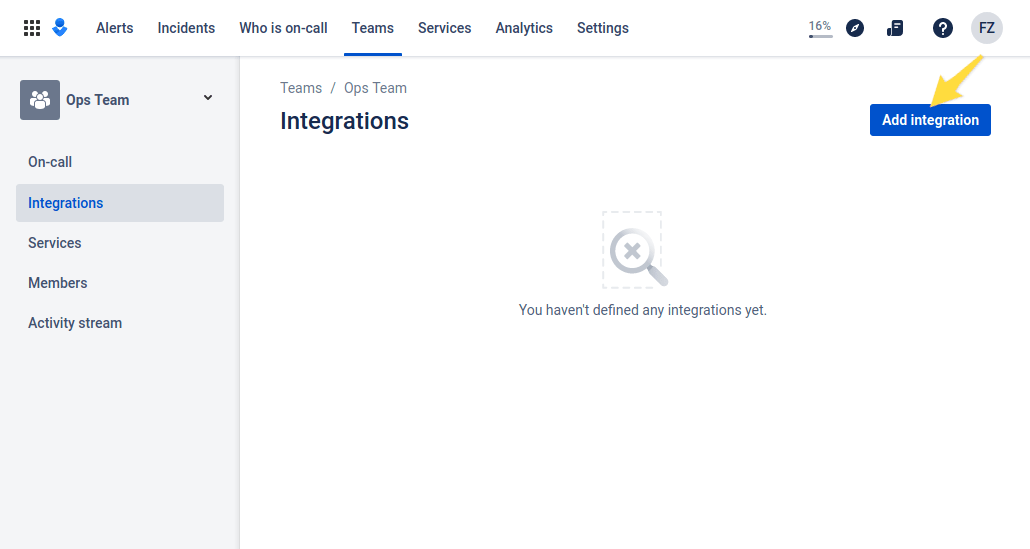Screen dimensions: 1030x549
Task: Open Activity stream in the sidebar
Action: coord(75,323)
